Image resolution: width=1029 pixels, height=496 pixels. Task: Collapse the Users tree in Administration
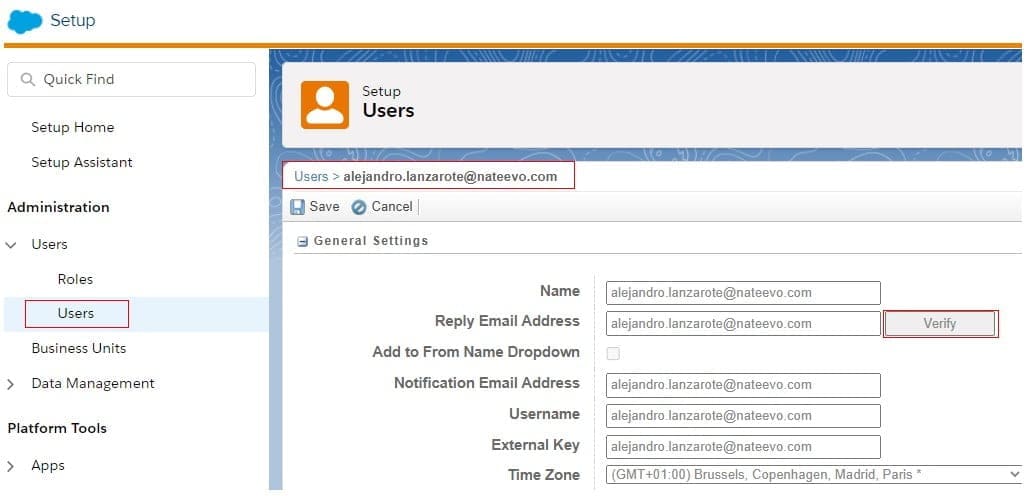(x=12, y=245)
